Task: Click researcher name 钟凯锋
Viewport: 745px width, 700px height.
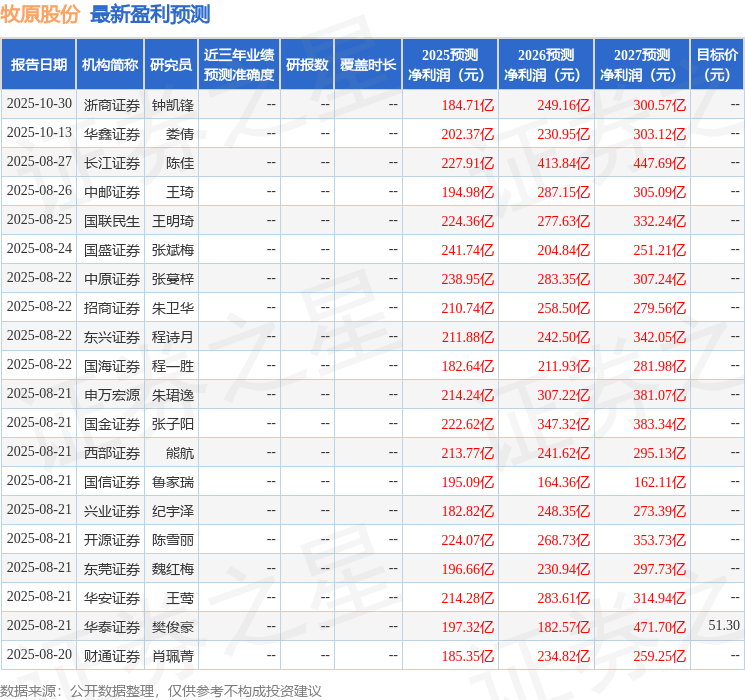Action: pos(173,105)
